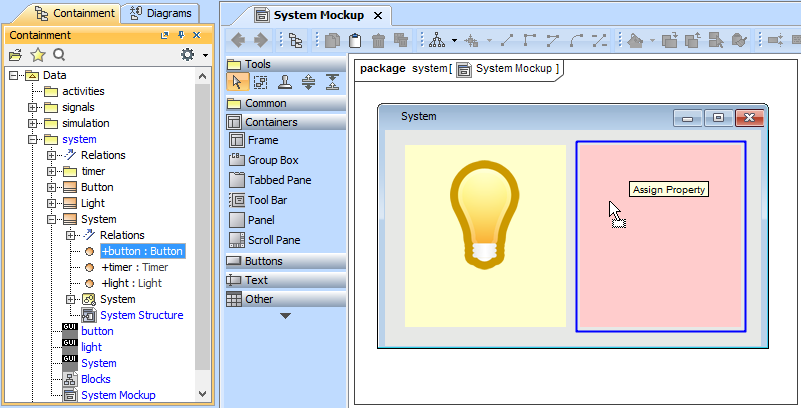This screenshot has height=408, width=801.
Task: Open the Containment gear options menu
Action: pos(188,55)
